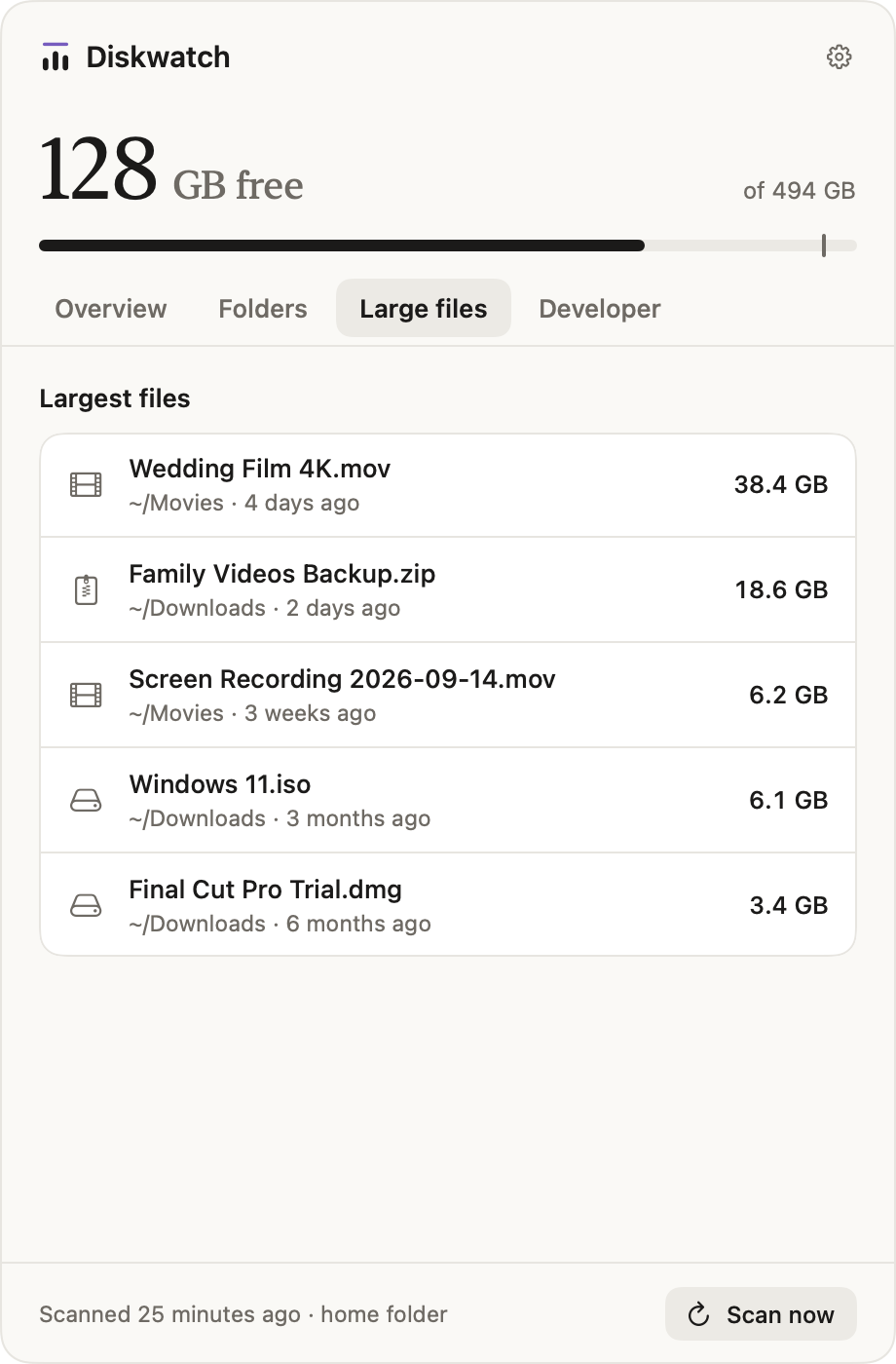The width and height of the screenshot is (896, 1364).
Task: Click the film icon beside Screen Recording 2026-09-14.mov
Action: 86,695
